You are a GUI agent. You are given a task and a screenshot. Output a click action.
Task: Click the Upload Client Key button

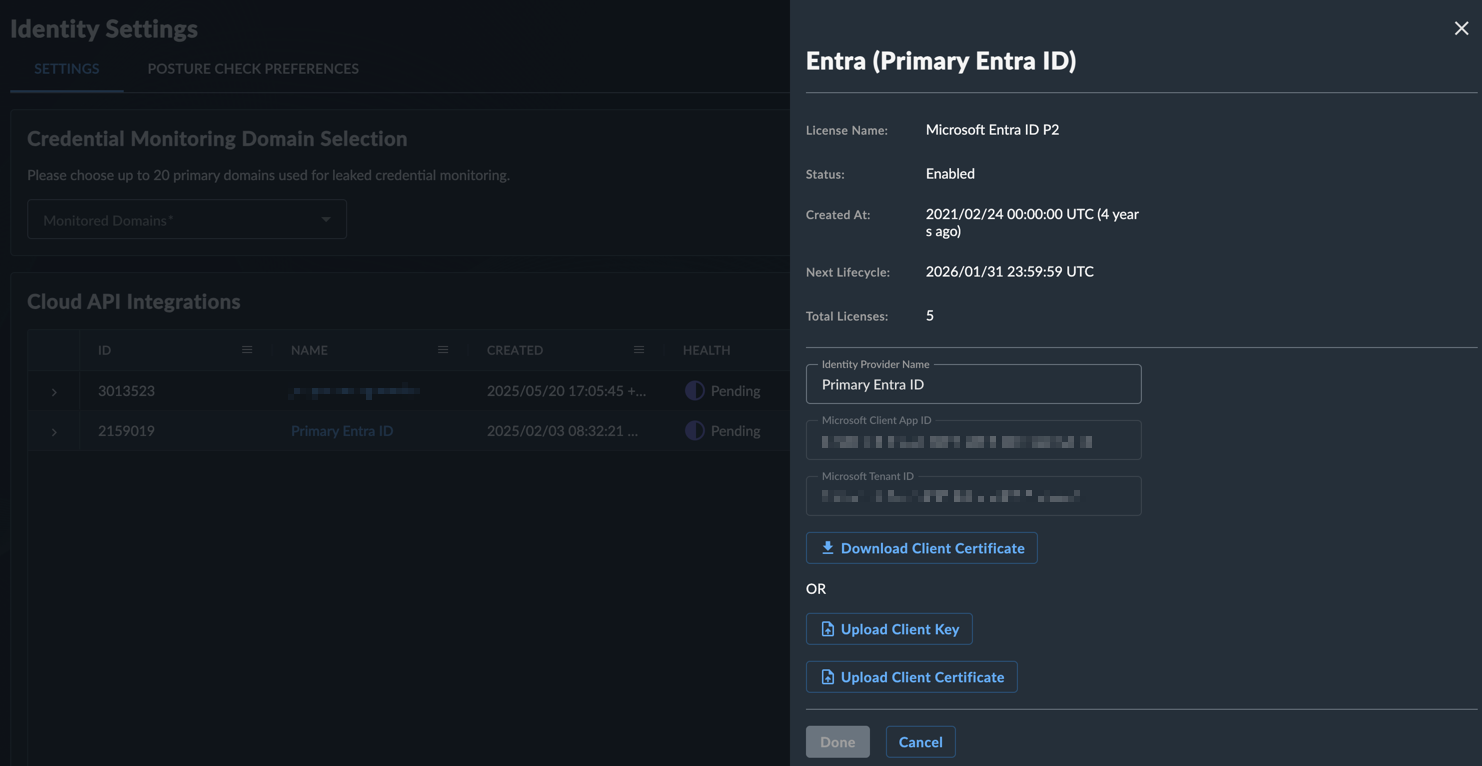pyautogui.click(x=889, y=629)
